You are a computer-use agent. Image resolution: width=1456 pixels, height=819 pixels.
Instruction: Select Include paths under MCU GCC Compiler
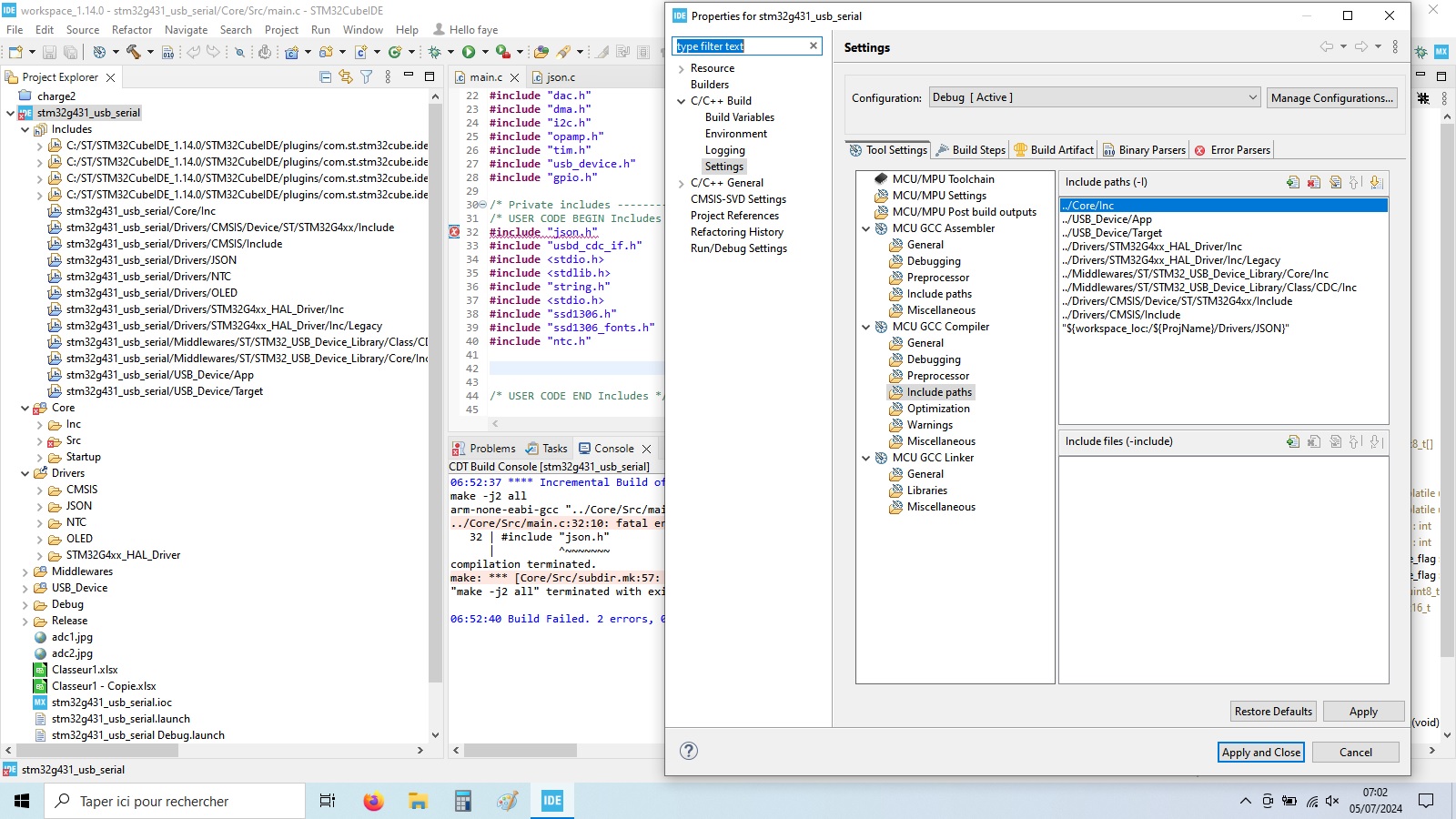click(938, 391)
